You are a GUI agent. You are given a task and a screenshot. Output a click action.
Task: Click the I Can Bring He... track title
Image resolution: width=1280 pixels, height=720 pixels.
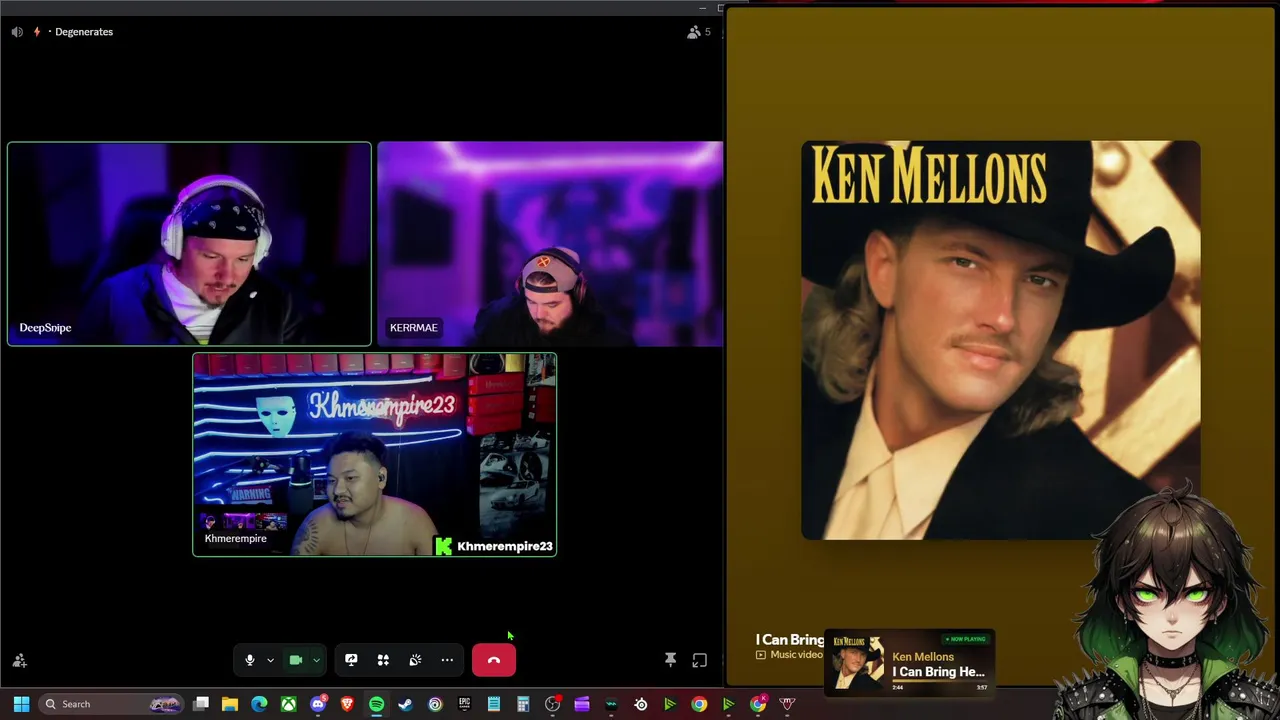[938, 672]
